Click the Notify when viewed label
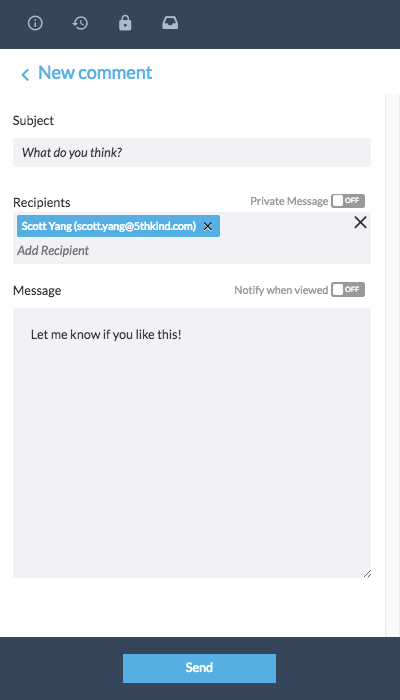 tap(281, 290)
